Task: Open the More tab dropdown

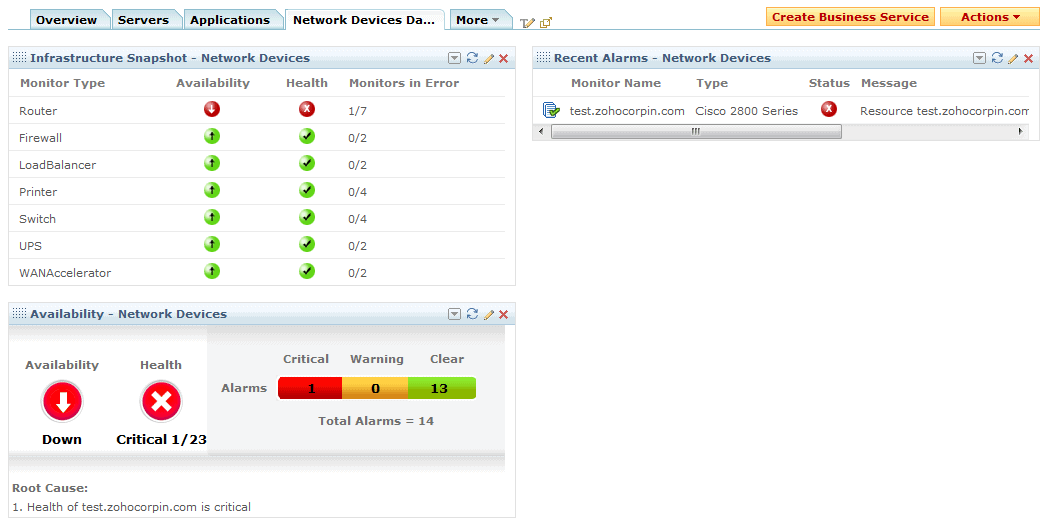Action: (x=478, y=20)
